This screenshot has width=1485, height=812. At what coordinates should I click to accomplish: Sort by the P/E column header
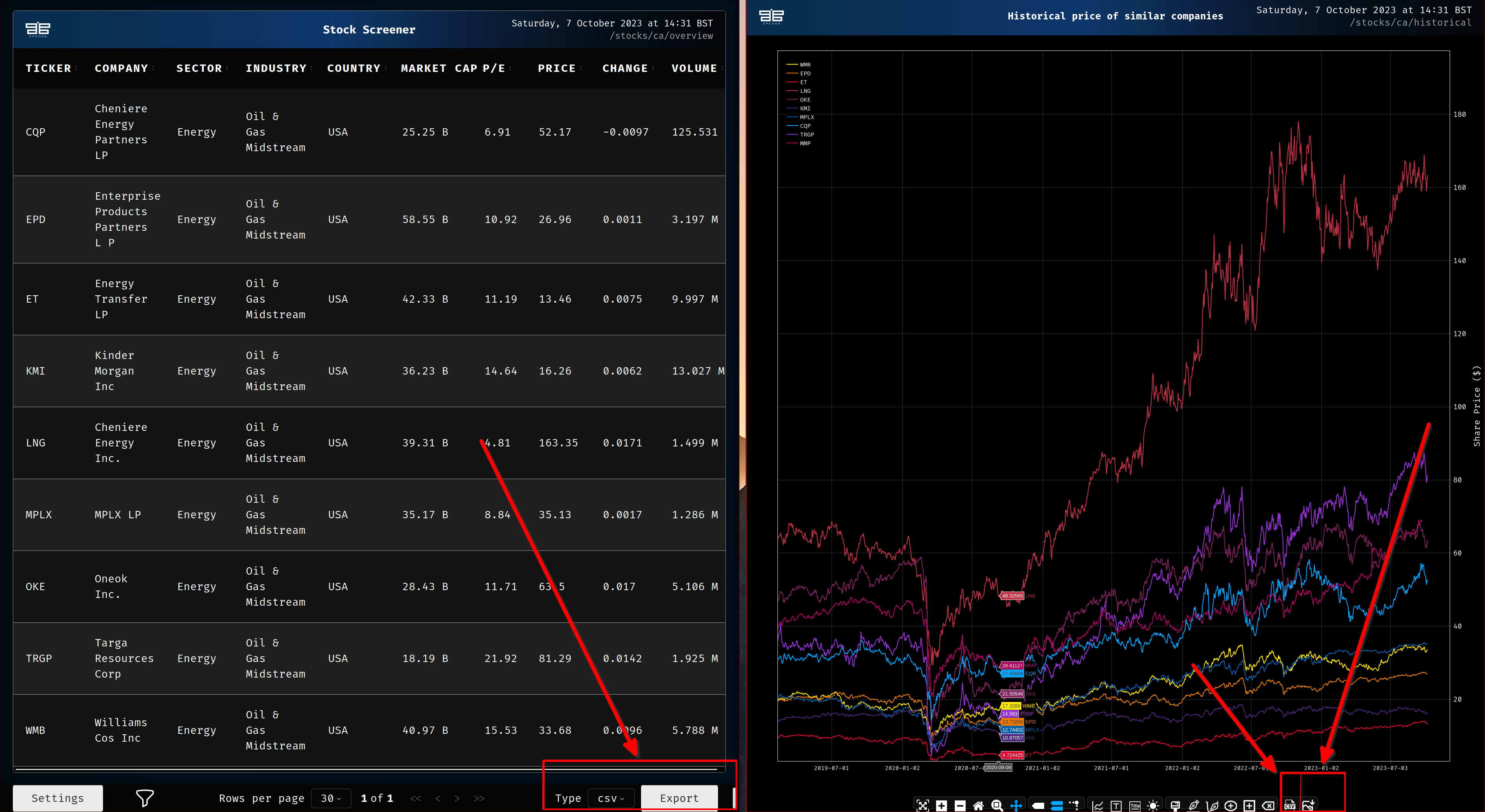click(x=494, y=69)
